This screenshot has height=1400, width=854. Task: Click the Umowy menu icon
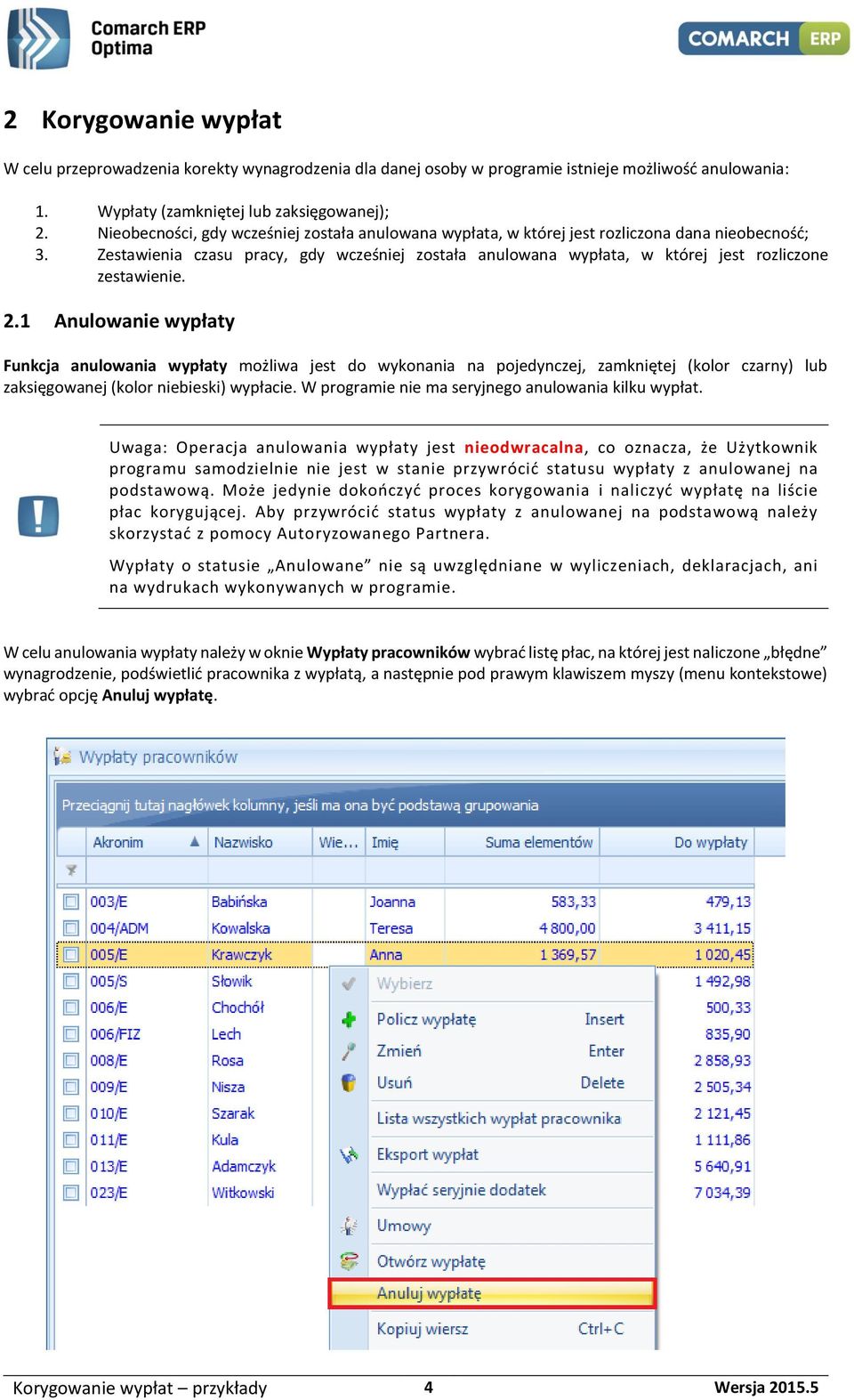(x=349, y=1226)
